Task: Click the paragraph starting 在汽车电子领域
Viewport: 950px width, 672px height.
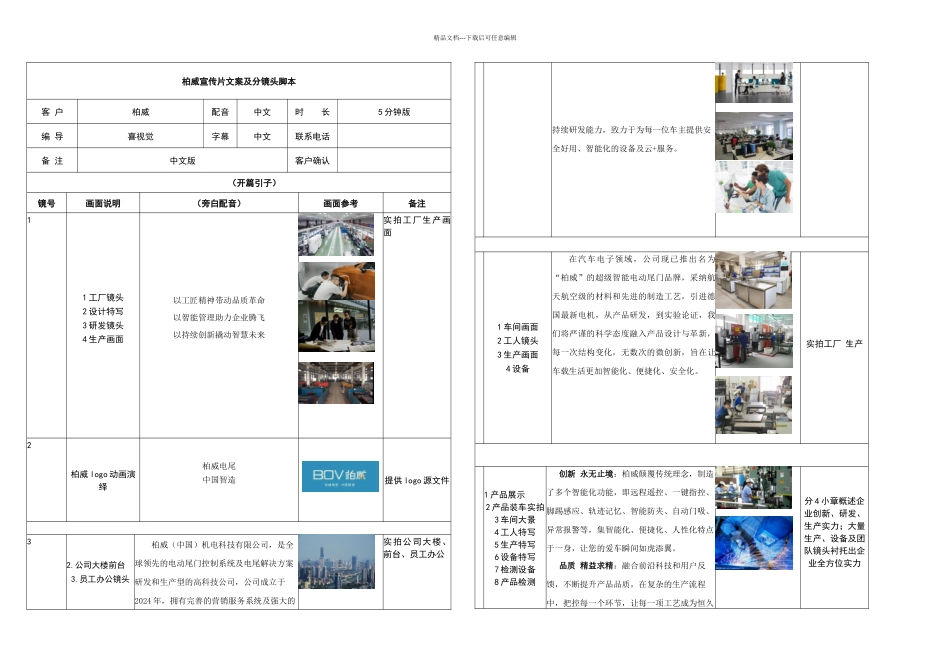Action: click(x=634, y=315)
